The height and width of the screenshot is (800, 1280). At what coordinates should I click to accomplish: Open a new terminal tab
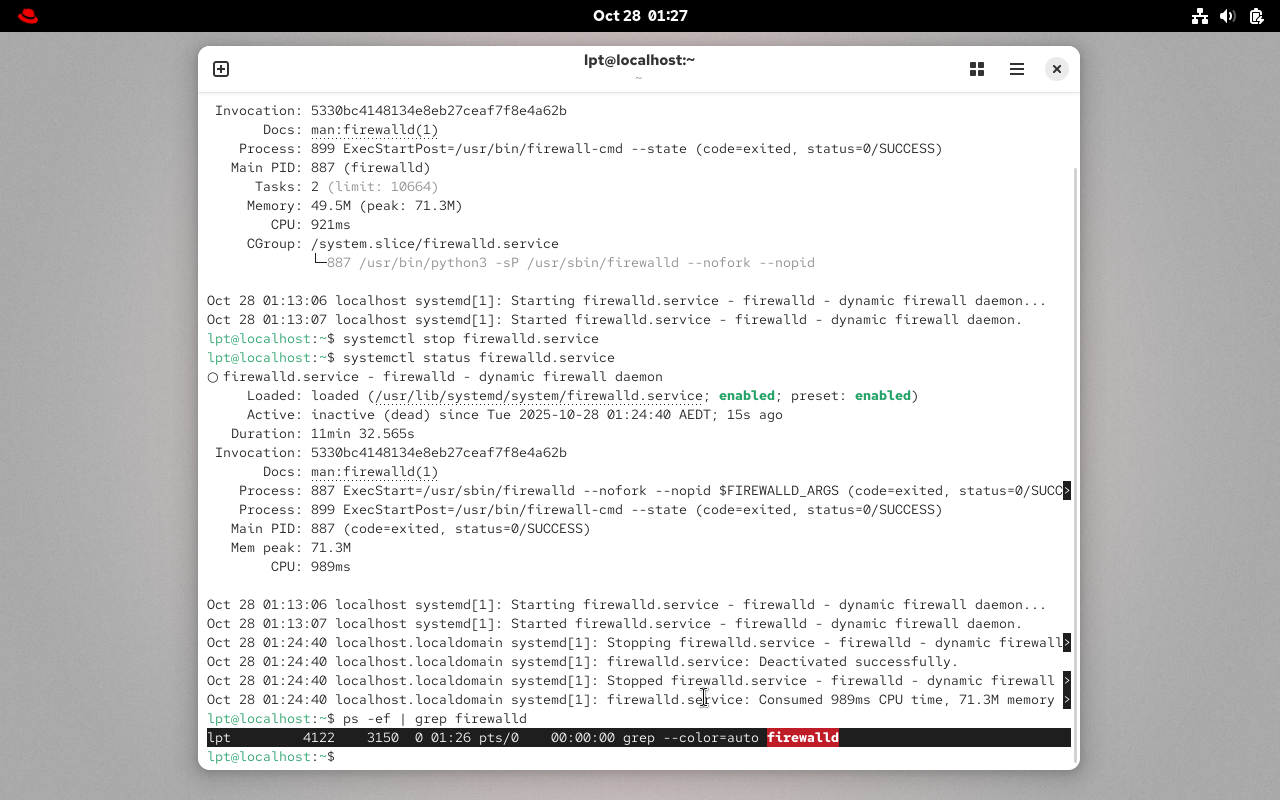[x=221, y=69]
